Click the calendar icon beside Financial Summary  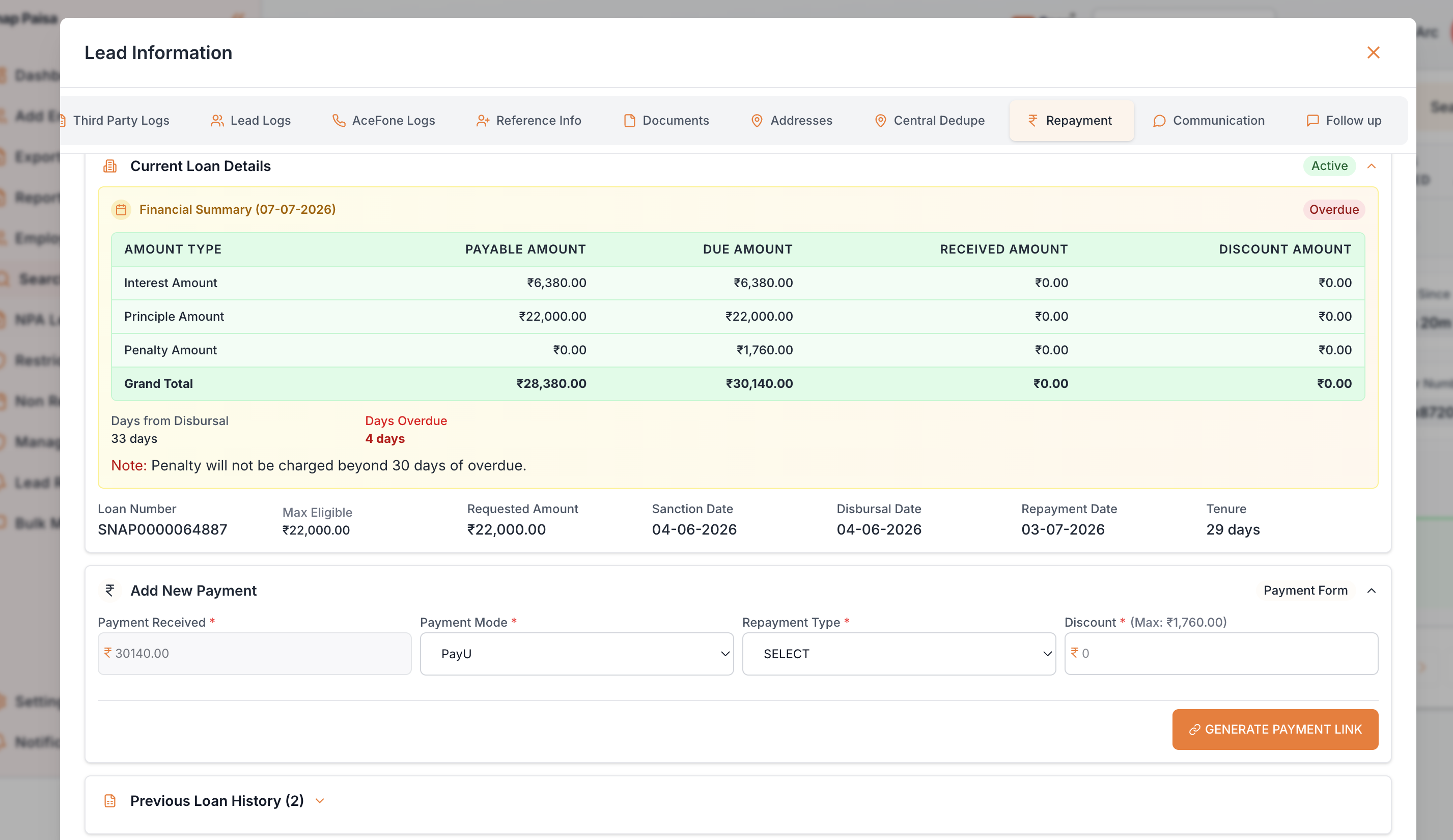121,210
